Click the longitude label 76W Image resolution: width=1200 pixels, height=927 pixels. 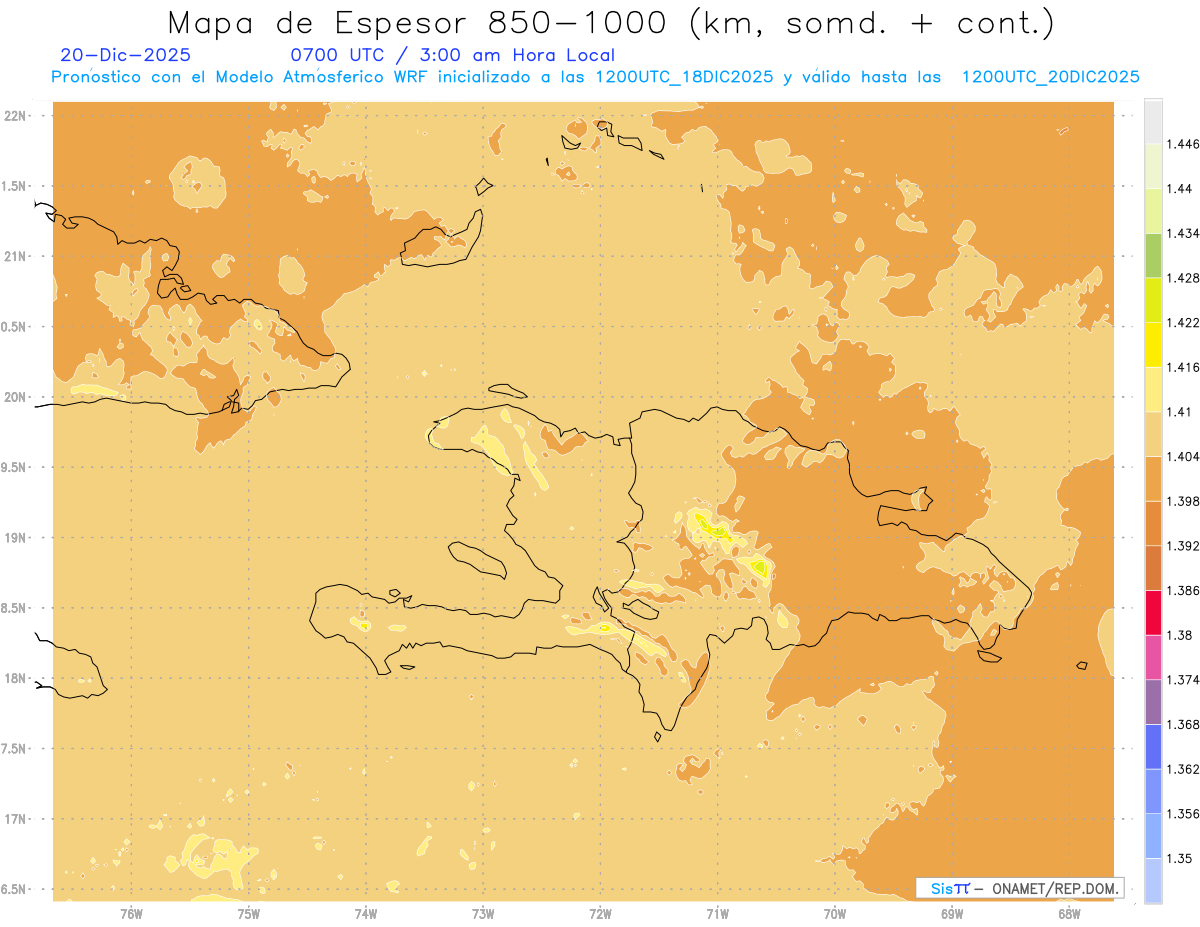131,913
